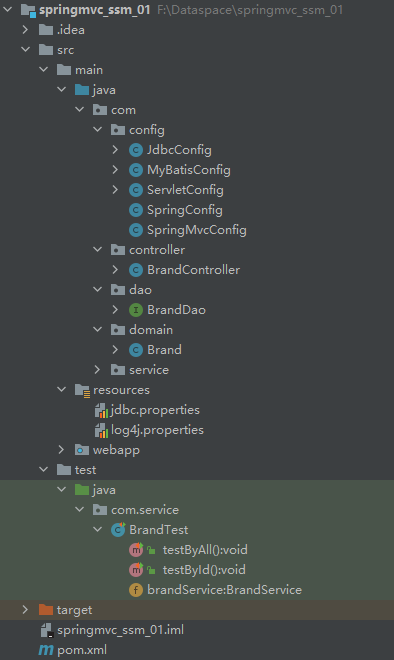Viewport: 394px width, 660px height.
Task: Click the Maven pom.xml icon
Action: click(46, 650)
